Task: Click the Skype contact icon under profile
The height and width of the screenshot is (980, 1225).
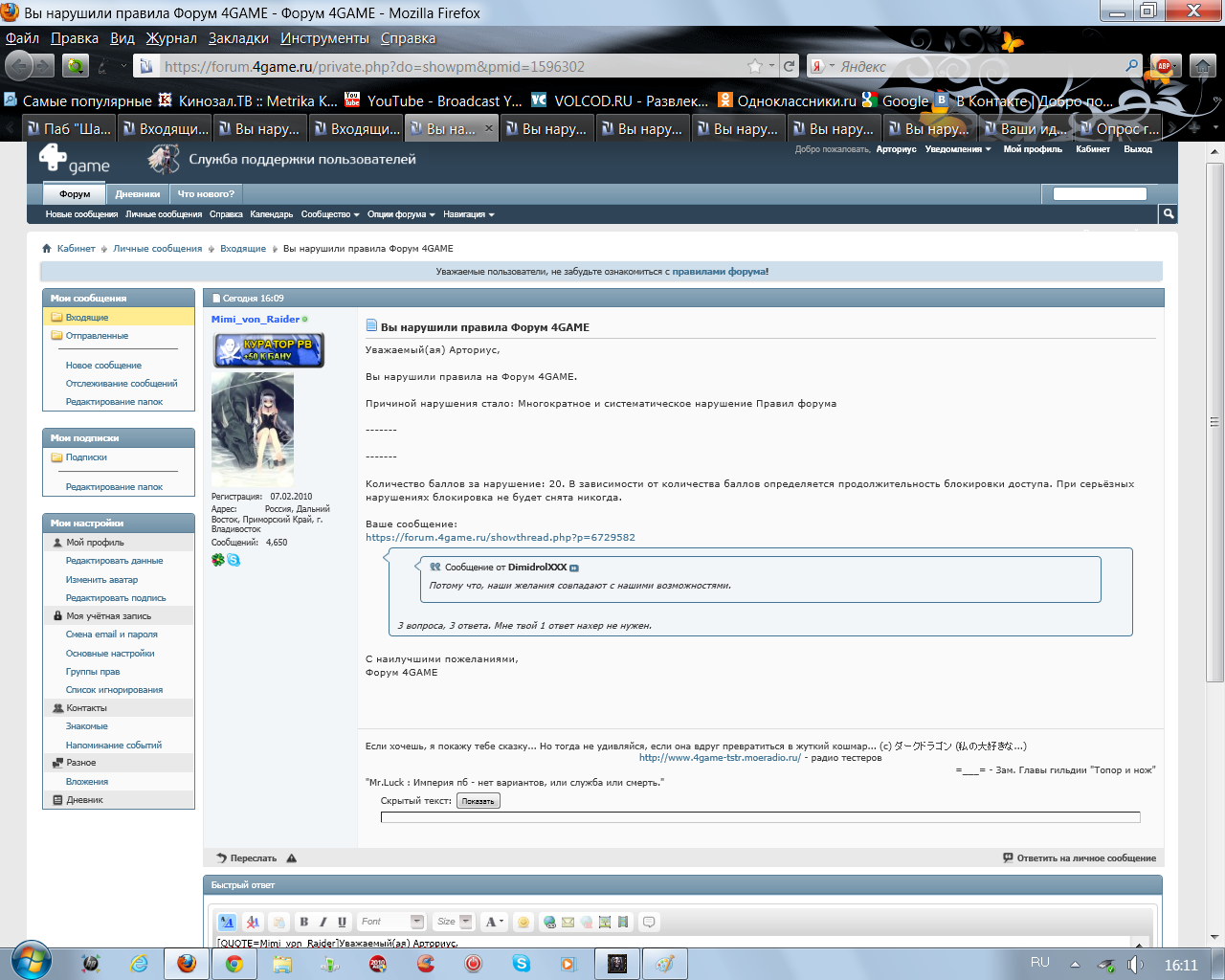Action: point(234,560)
